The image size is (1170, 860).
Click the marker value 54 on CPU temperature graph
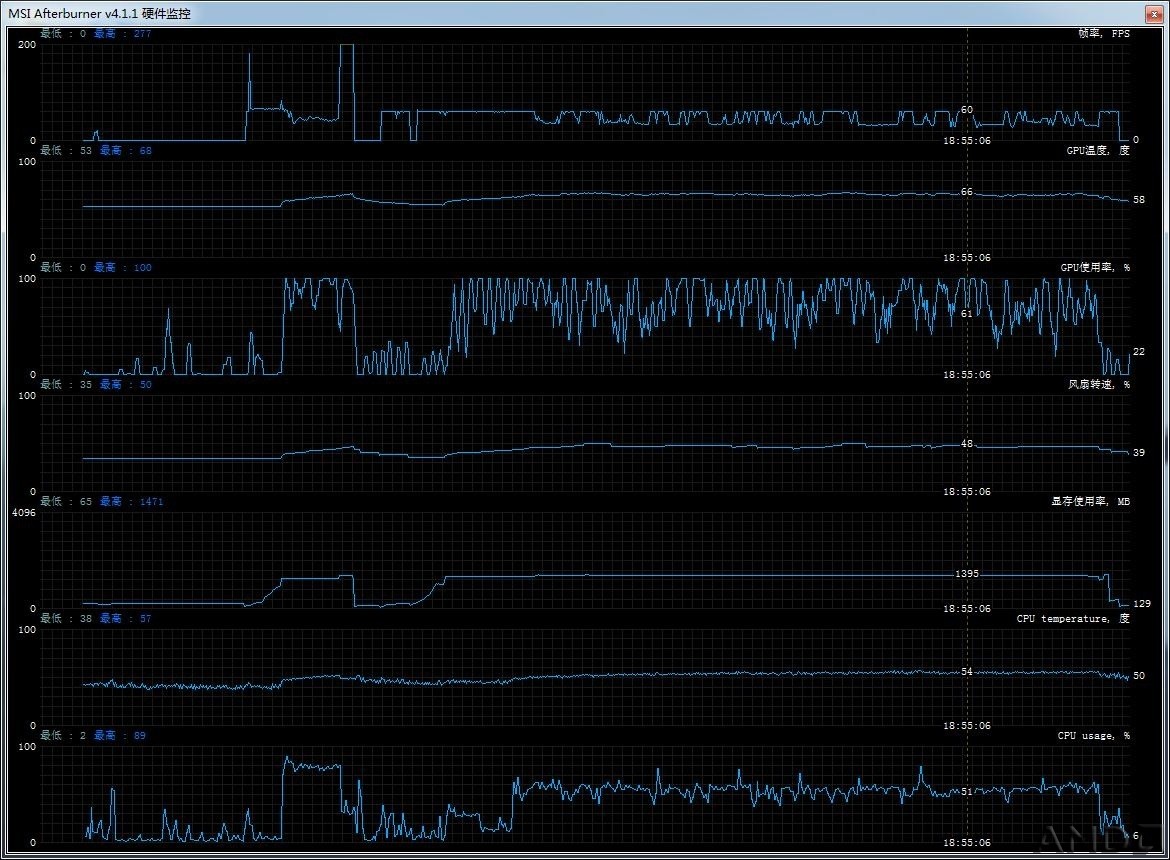coord(966,672)
